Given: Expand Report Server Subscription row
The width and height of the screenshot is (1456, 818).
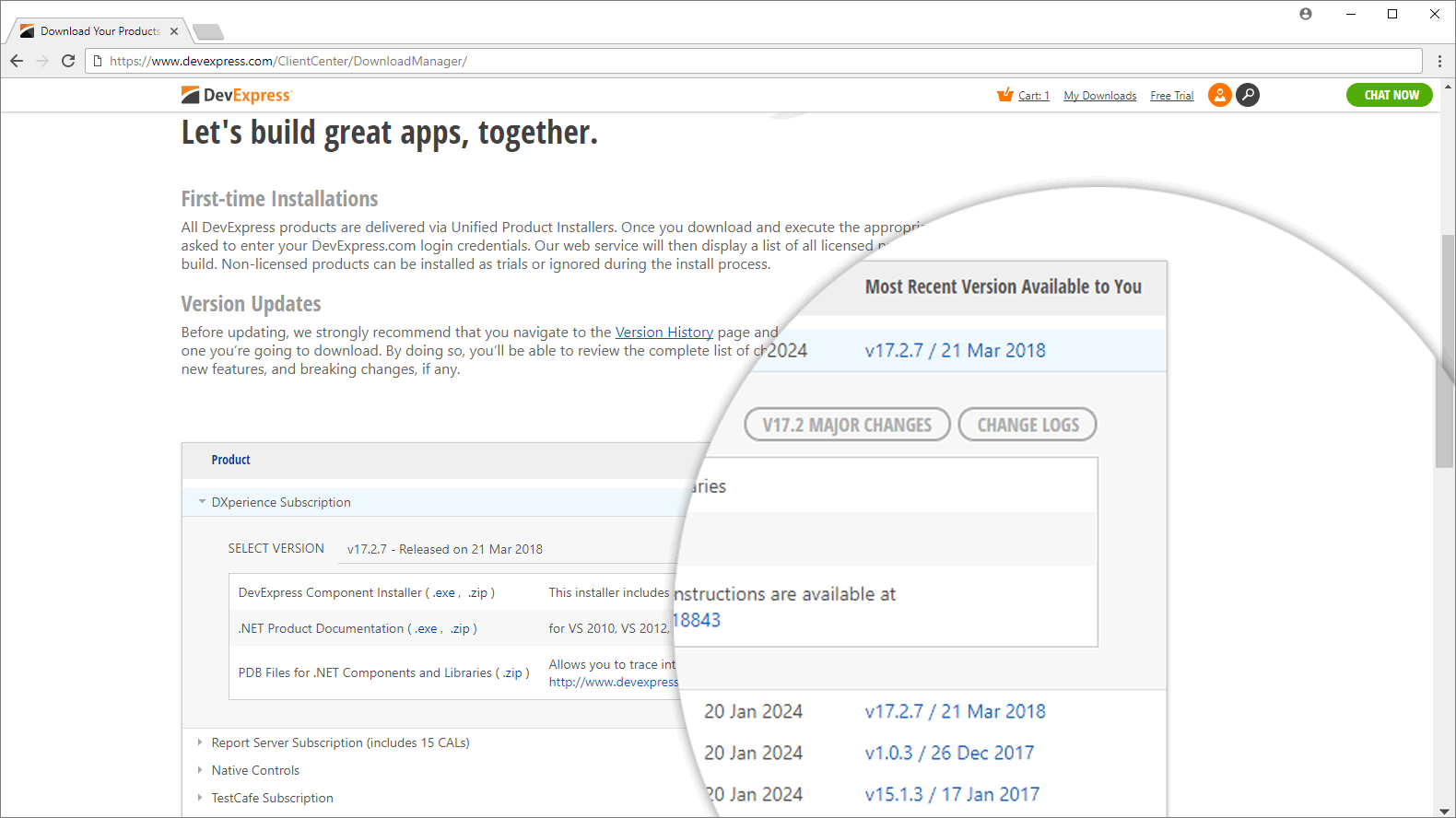Looking at the screenshot, I should coord(200,742).
